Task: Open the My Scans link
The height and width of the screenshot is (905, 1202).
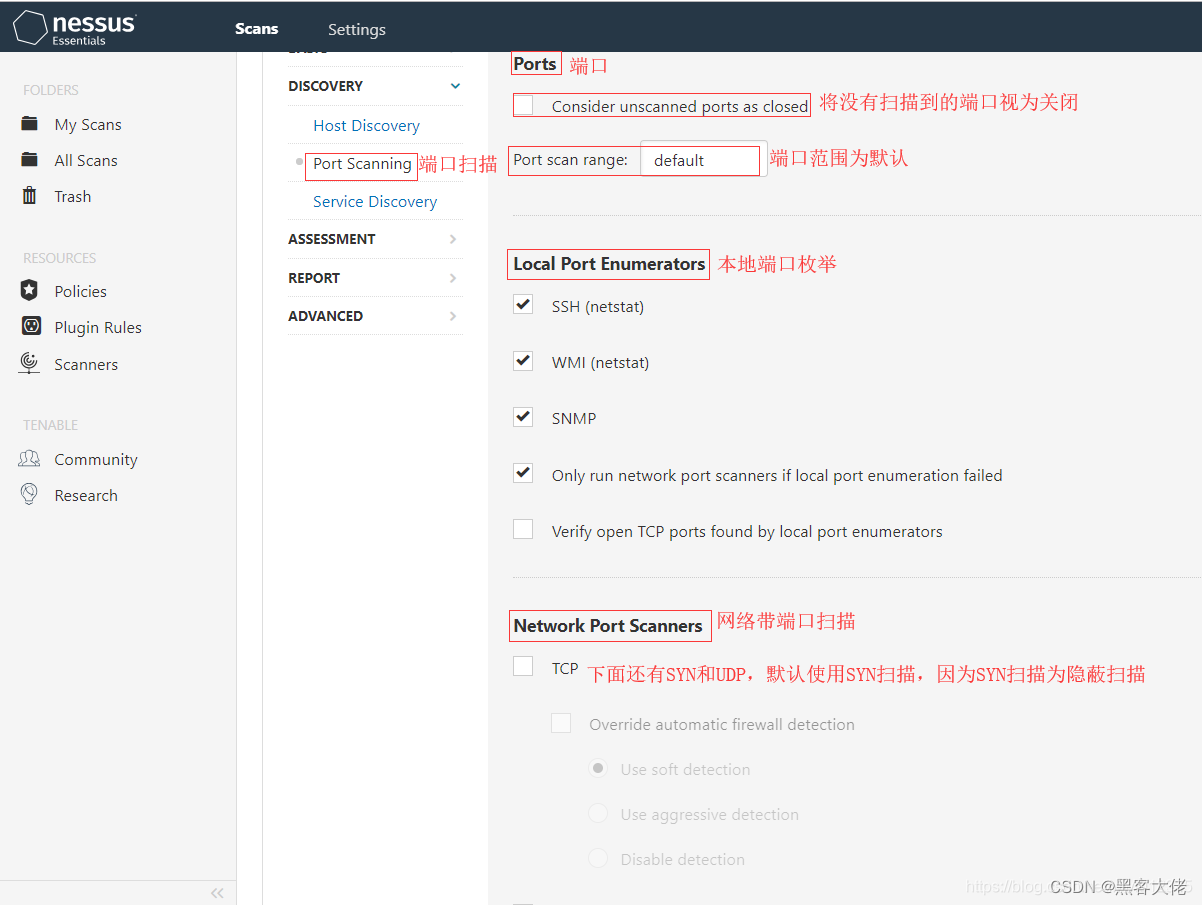Action: (88, 124)
